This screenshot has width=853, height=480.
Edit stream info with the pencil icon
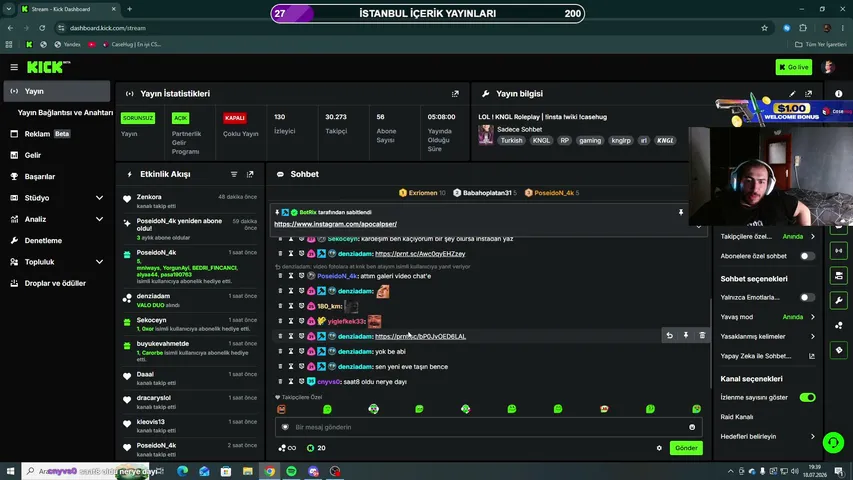pos(792,94)
